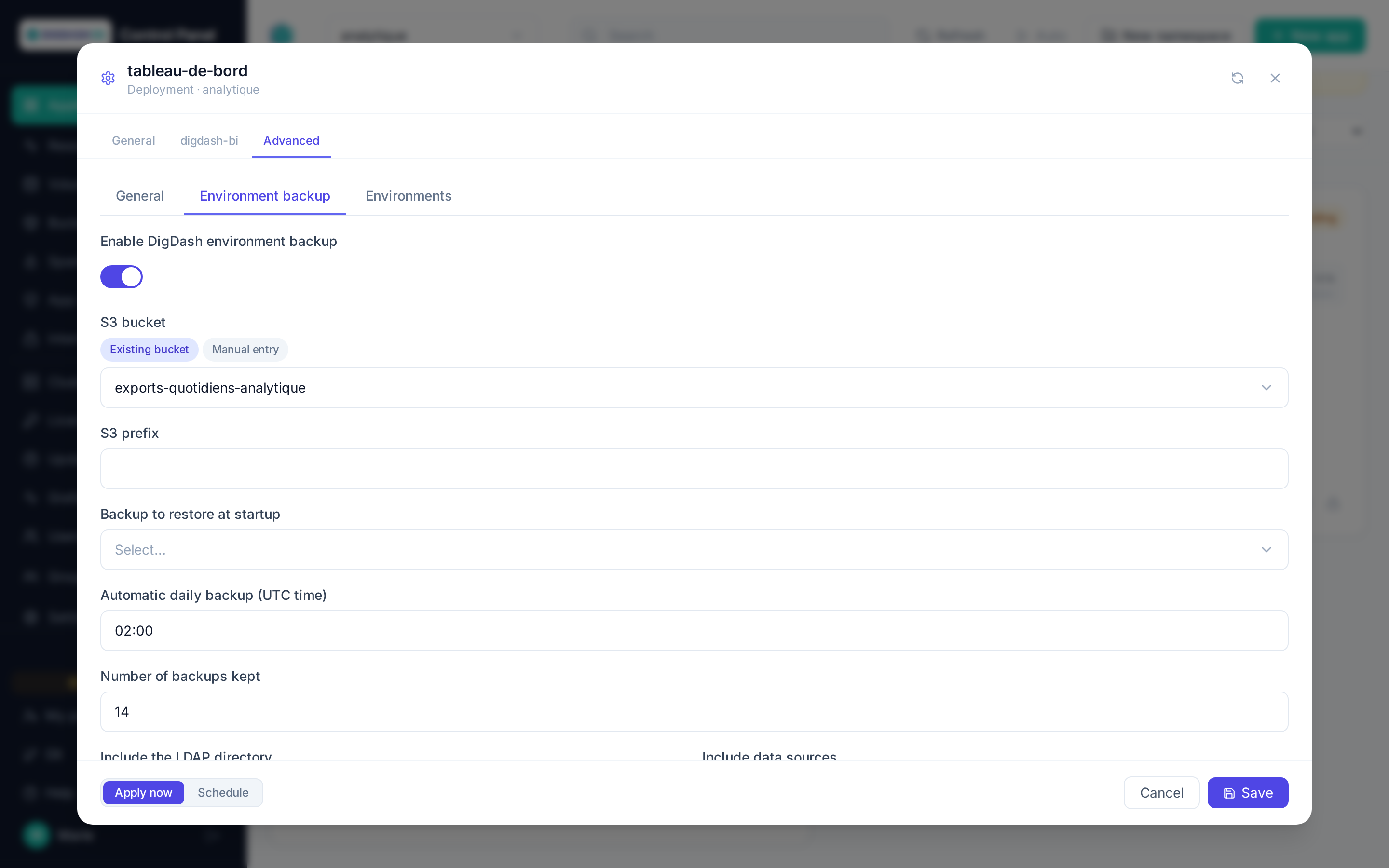Toggle DigDash environment backup switch

coord(122,277)
